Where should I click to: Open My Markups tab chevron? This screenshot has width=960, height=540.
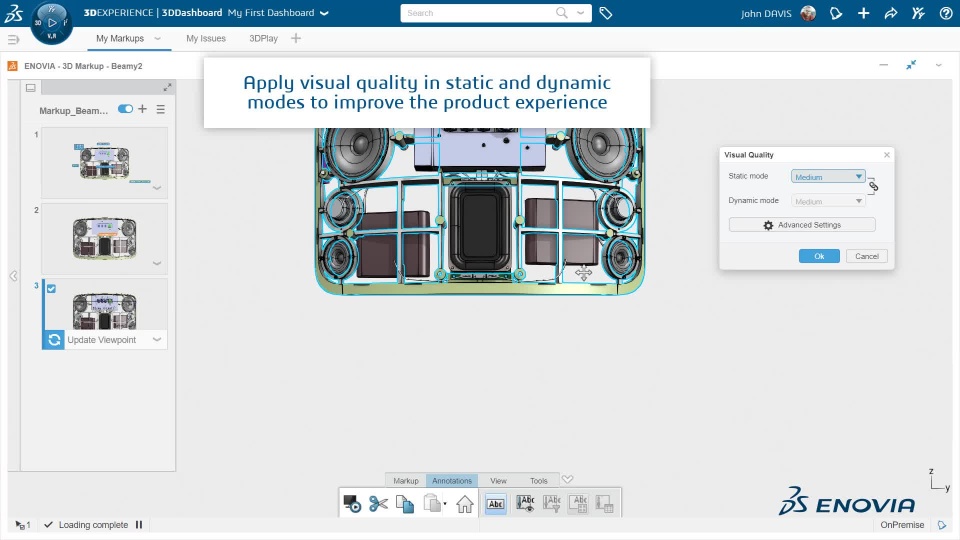click(x=157, y=38)
